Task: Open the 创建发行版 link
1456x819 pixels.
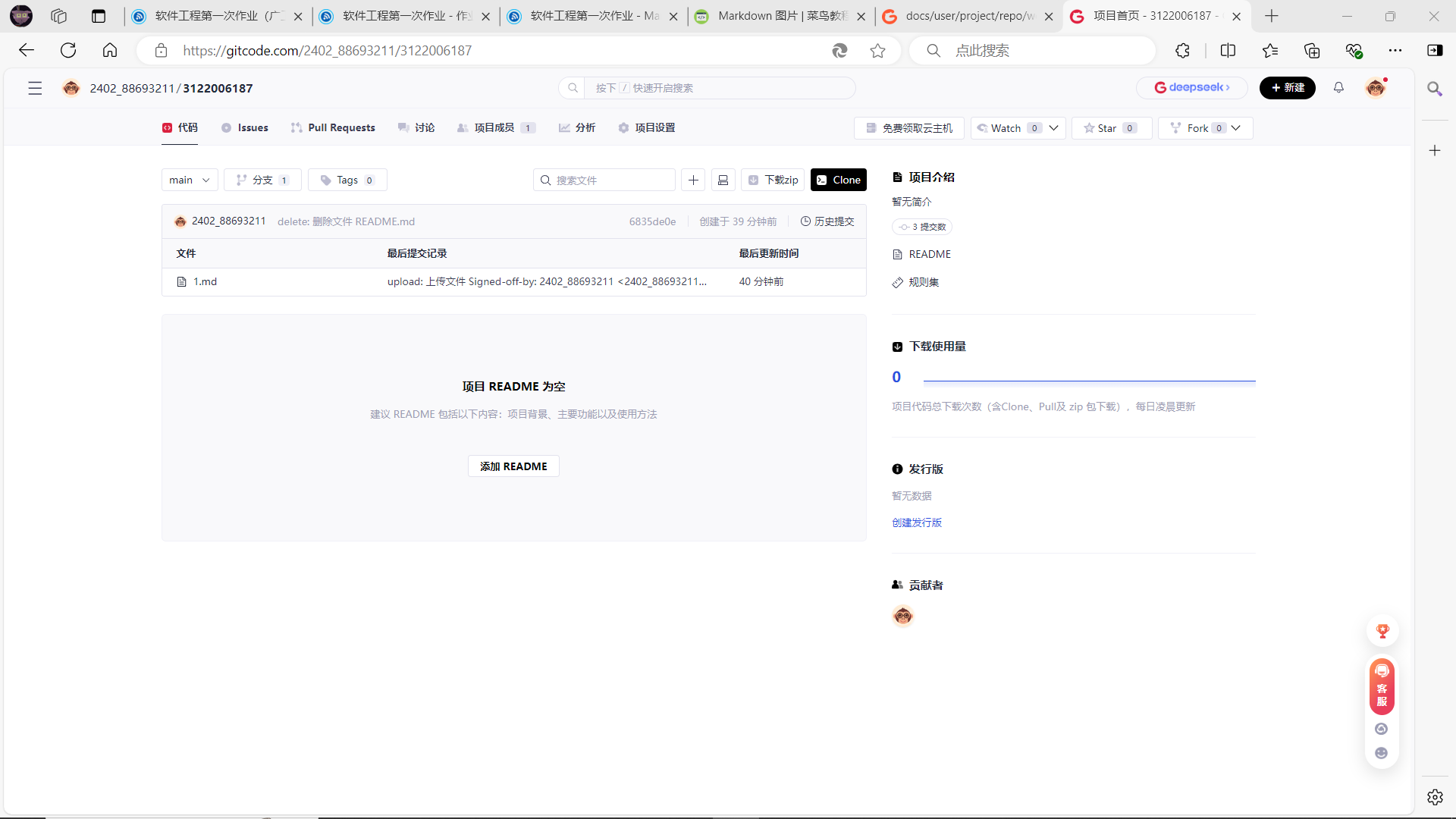Action: [x=917, y=522]
